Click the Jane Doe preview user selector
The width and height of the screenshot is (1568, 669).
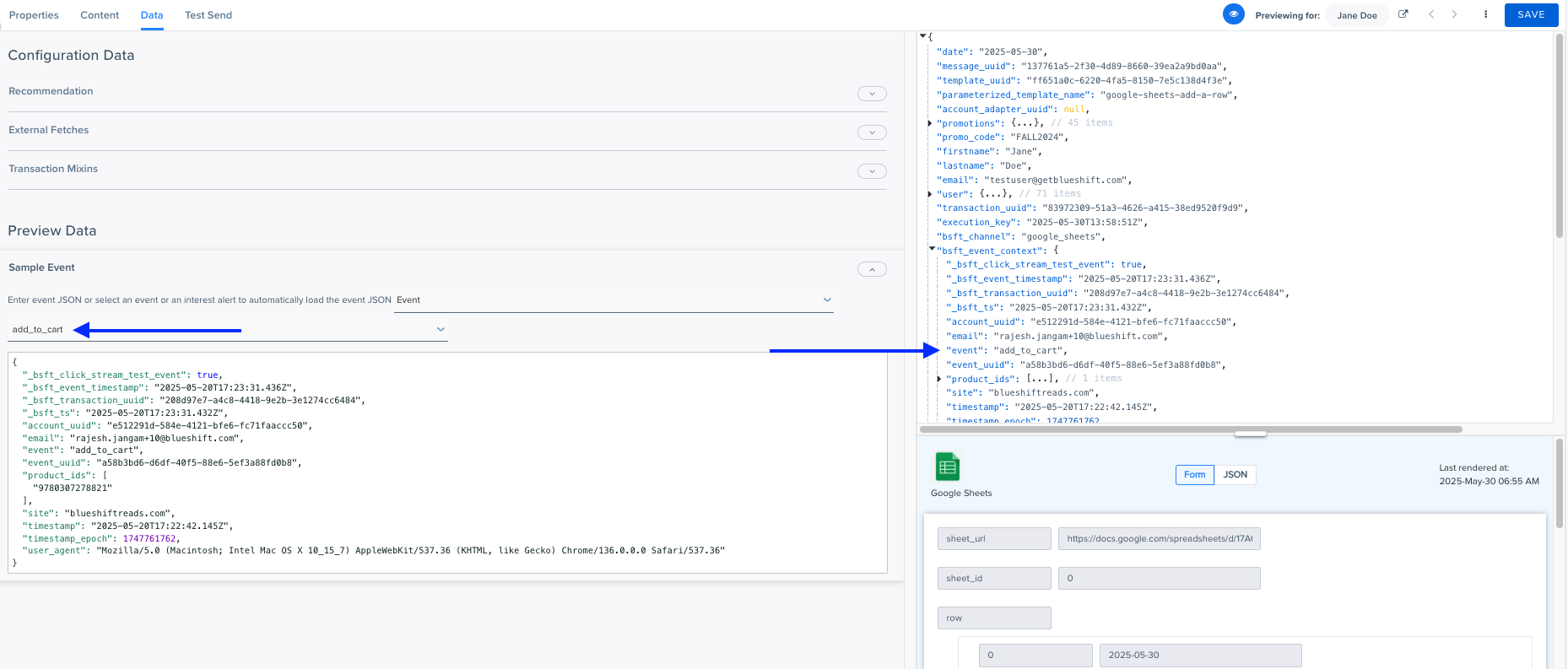tap(1357, 15)
